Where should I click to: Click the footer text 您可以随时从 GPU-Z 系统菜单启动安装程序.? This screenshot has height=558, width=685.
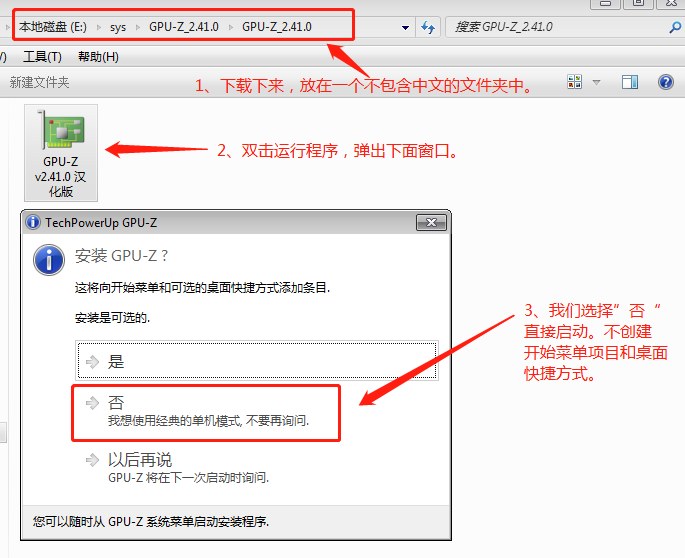[x=151, y=521]
